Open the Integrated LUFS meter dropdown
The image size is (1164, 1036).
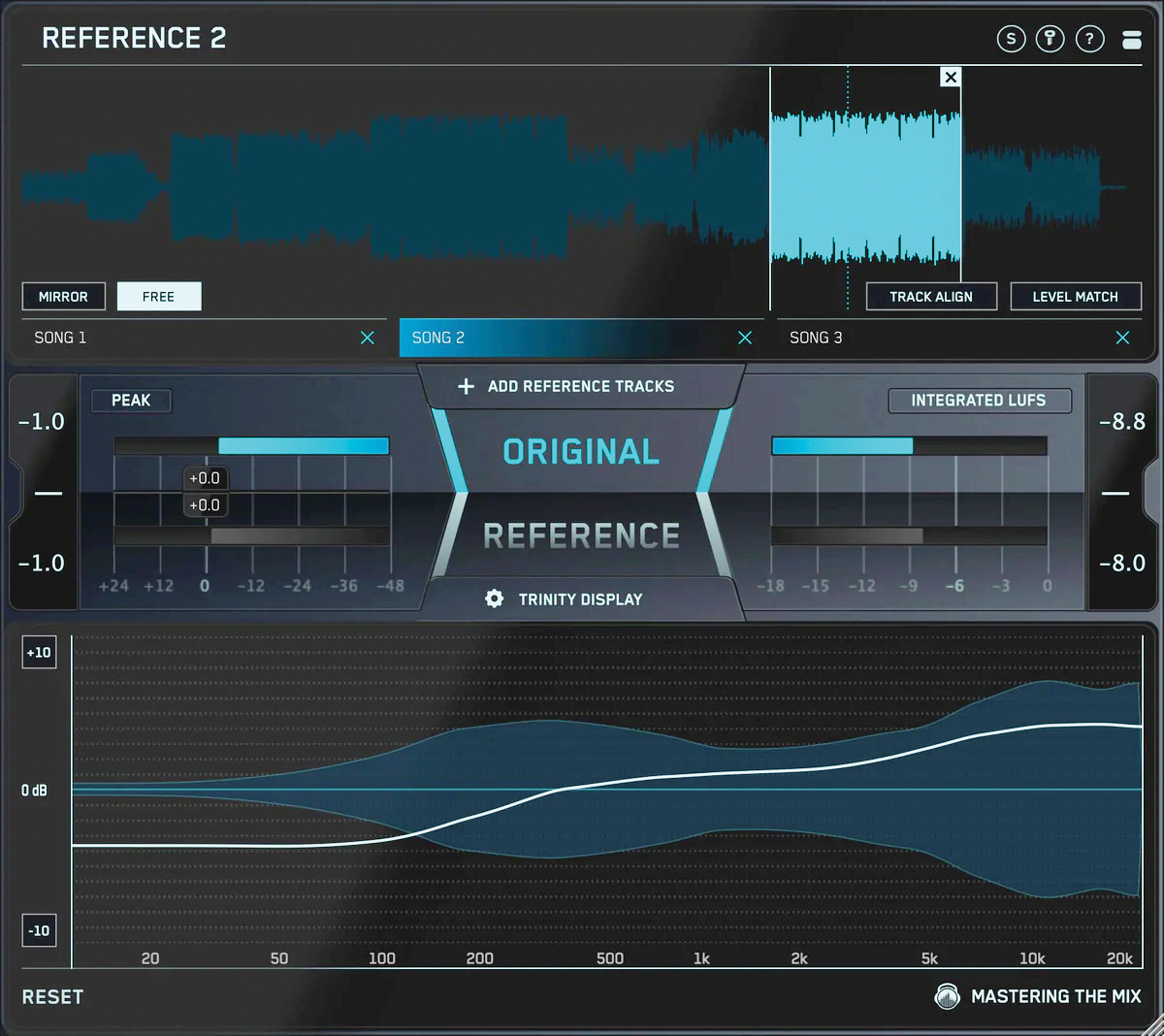(979, 401)
